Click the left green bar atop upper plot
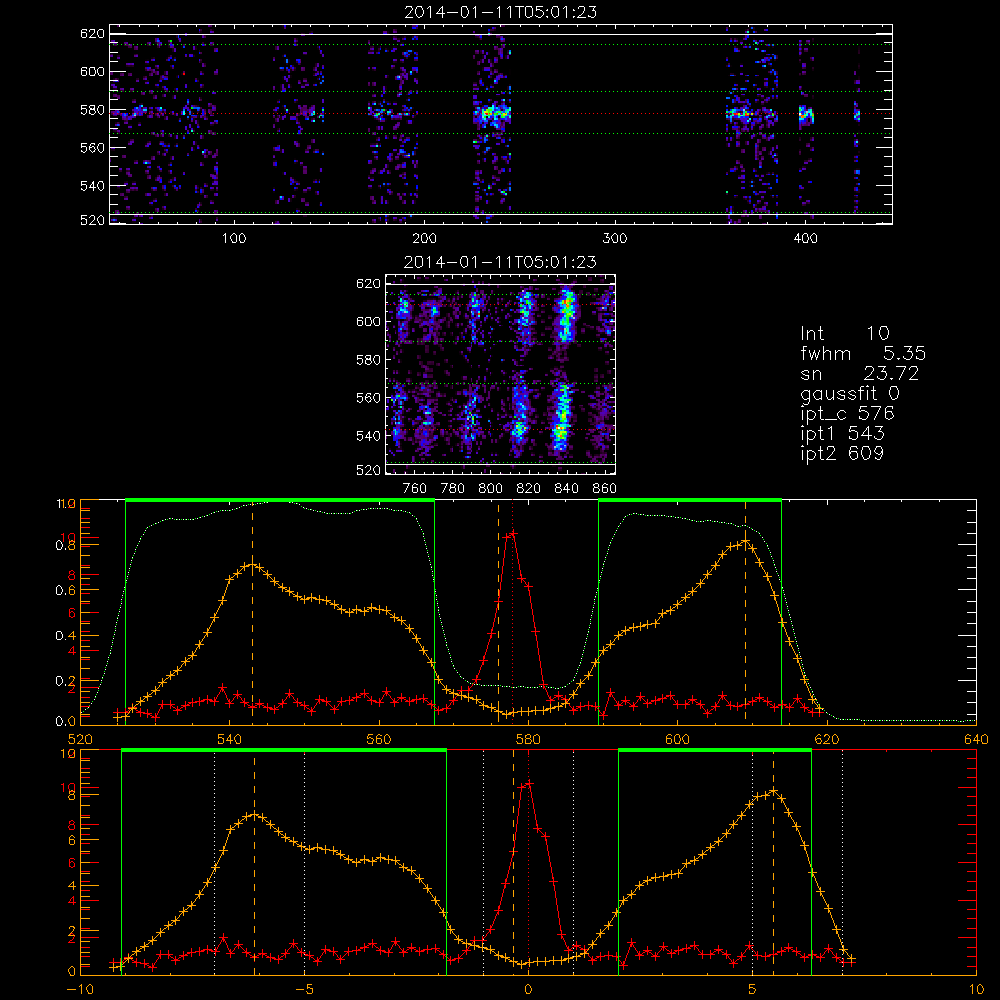This screenshot has width=1000, height=1000. [280, 501]
